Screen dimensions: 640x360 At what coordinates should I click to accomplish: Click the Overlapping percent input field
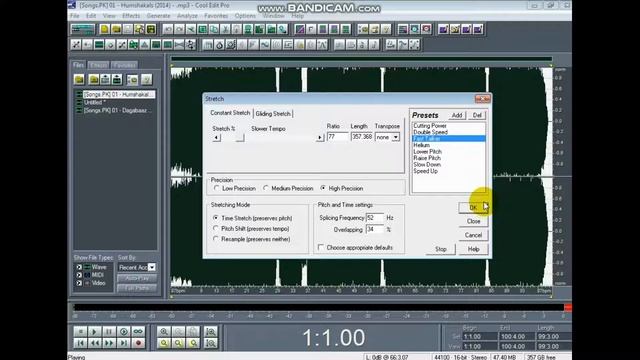coord(375,229)
